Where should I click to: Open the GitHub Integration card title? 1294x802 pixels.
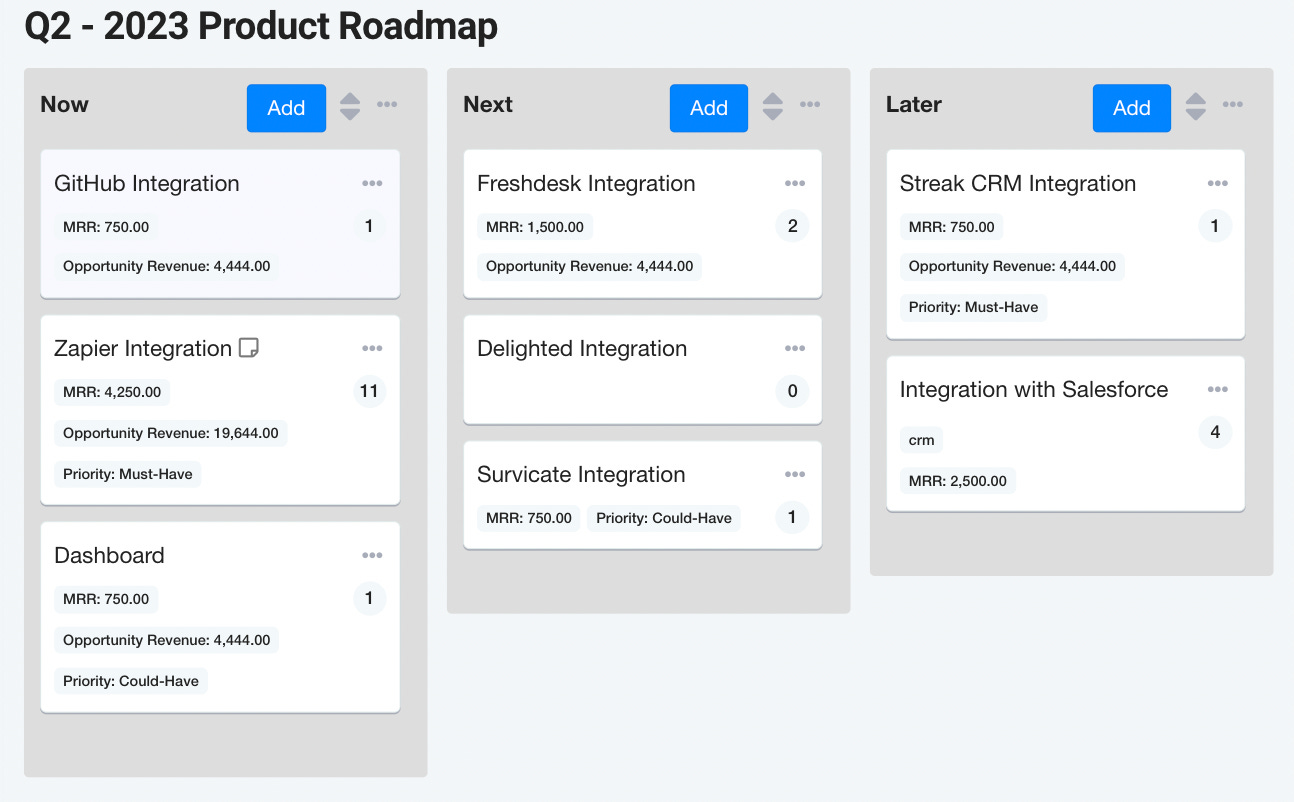[x=147, y=183]
